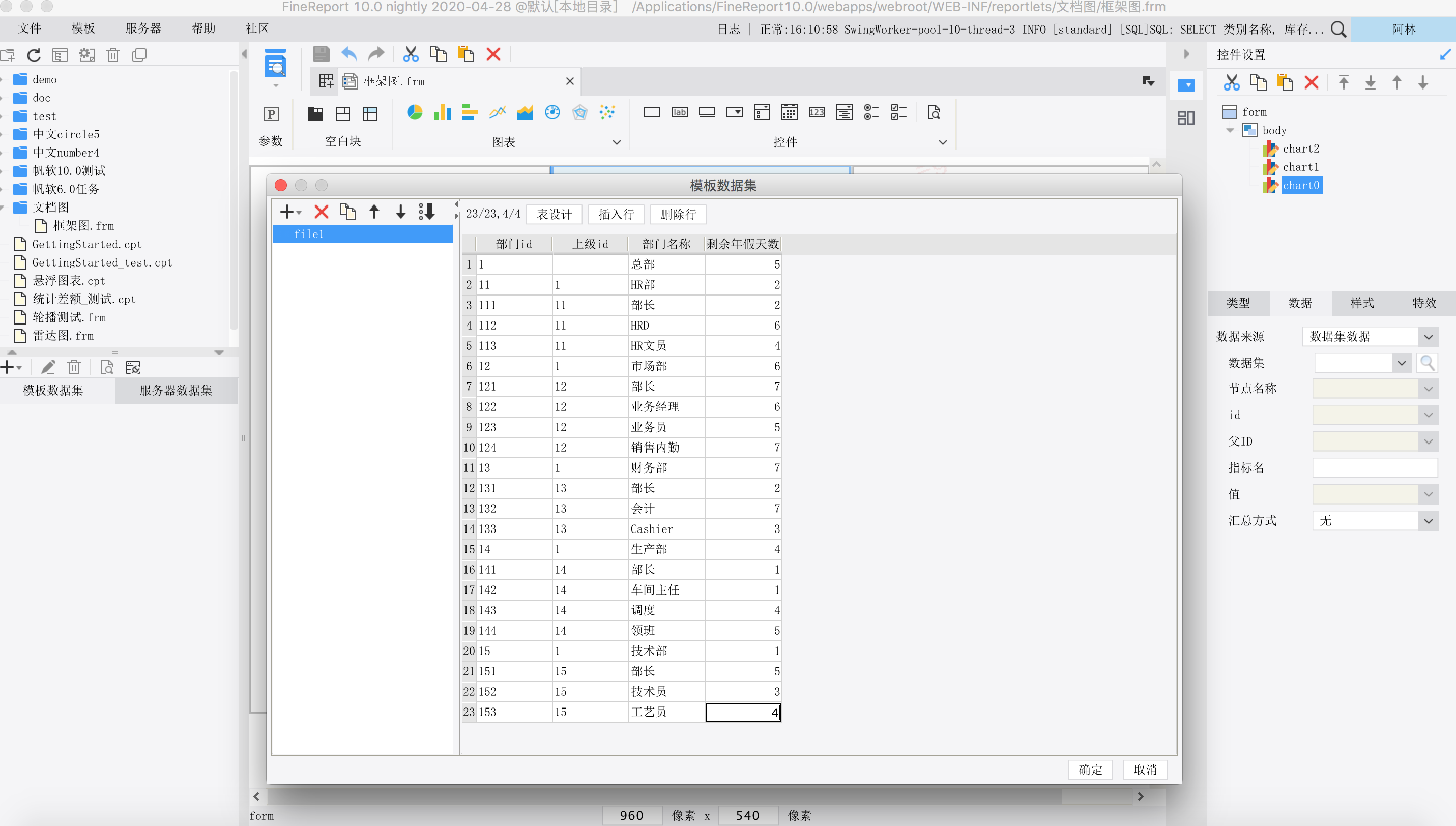Click preview dataset magnifier beside 数据集 field
Viewport: 1456px width, 826px height.
pos(1426,363)
